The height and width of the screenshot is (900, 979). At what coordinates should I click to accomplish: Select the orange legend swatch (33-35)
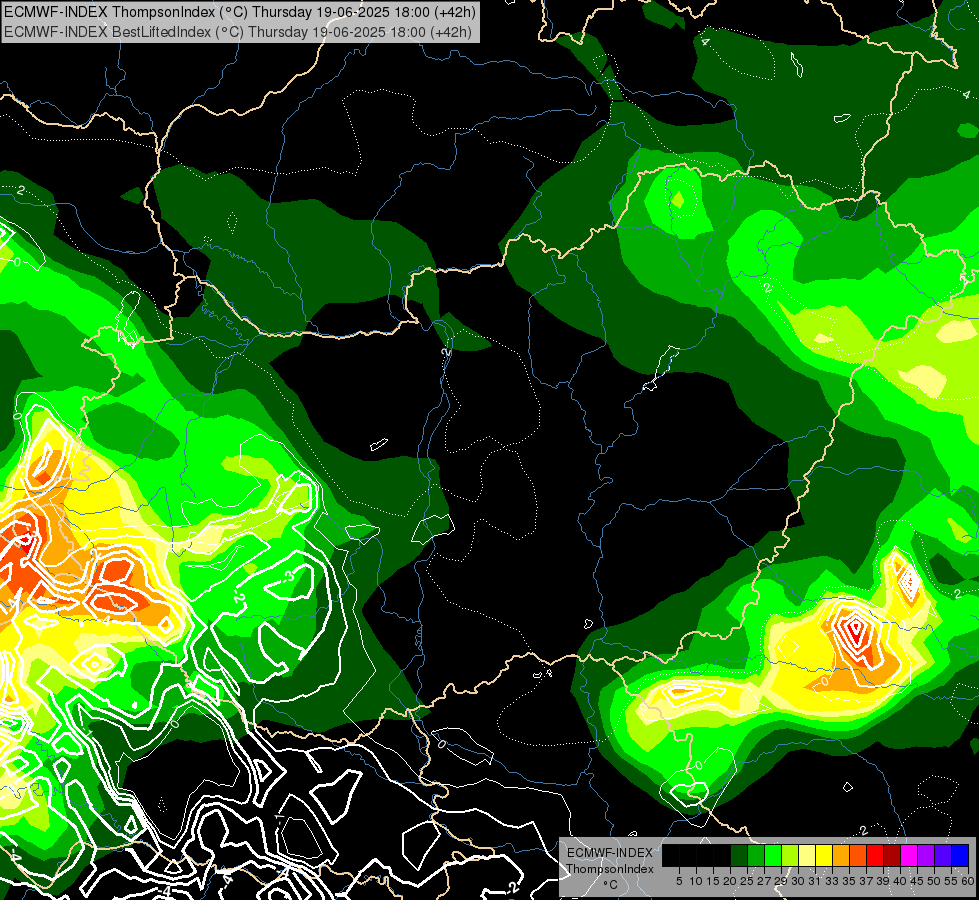[841, 855]
